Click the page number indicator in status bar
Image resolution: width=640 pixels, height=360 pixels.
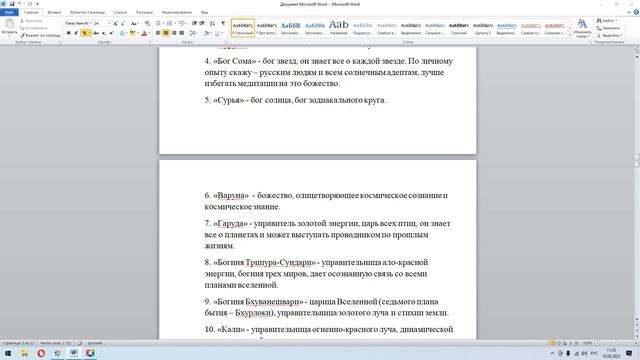point(18,343)
